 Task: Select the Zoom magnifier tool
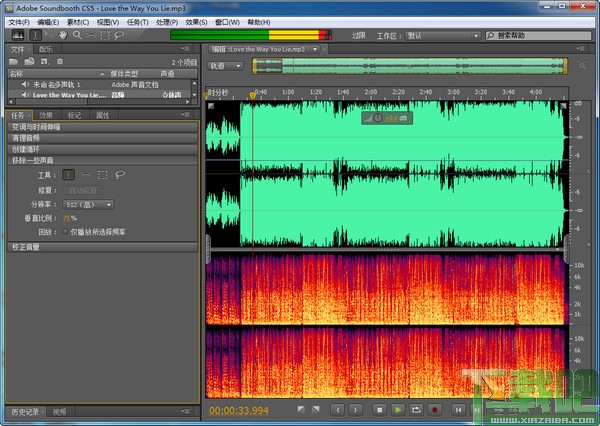click(77, 35)
